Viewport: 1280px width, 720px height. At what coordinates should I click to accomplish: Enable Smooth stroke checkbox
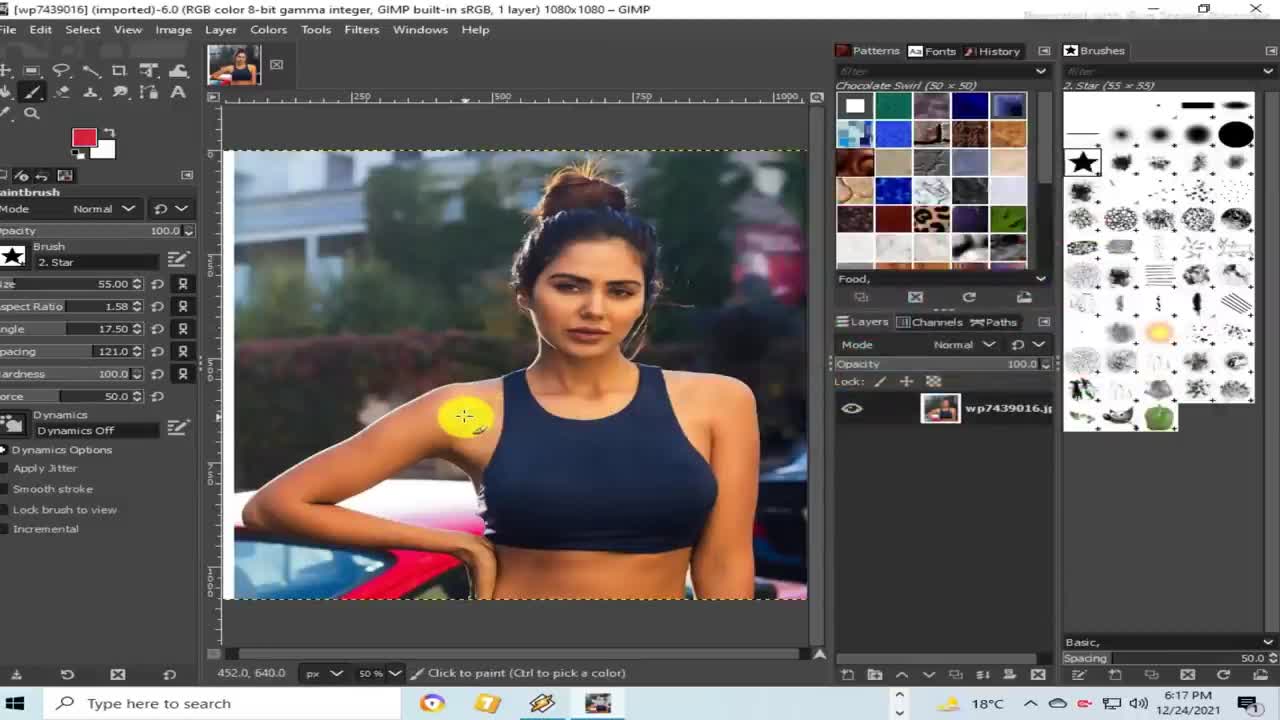4,489
